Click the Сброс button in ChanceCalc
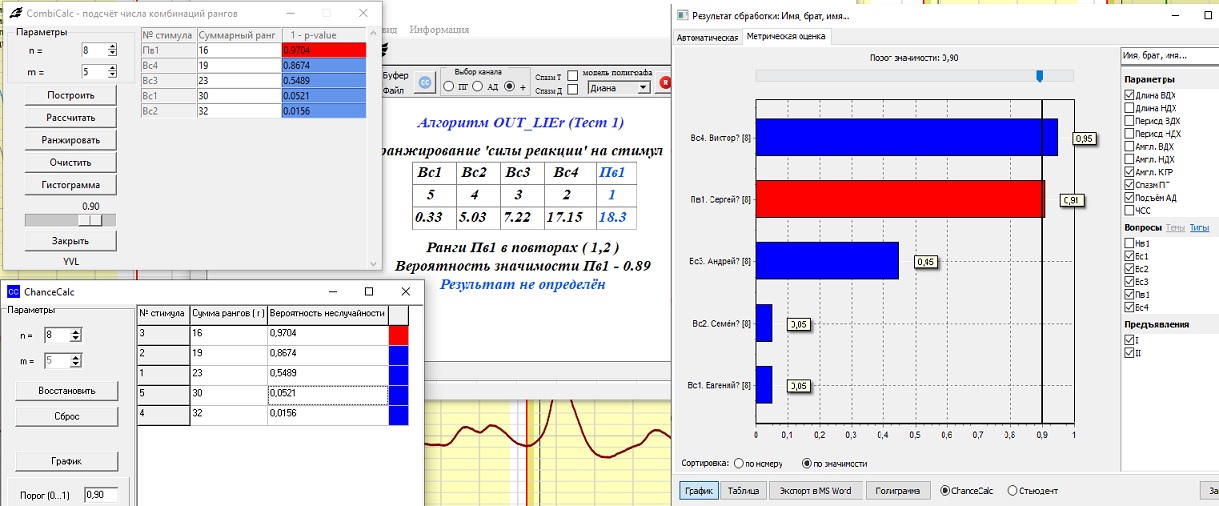The image size is (1219, 506). point(66,415)
